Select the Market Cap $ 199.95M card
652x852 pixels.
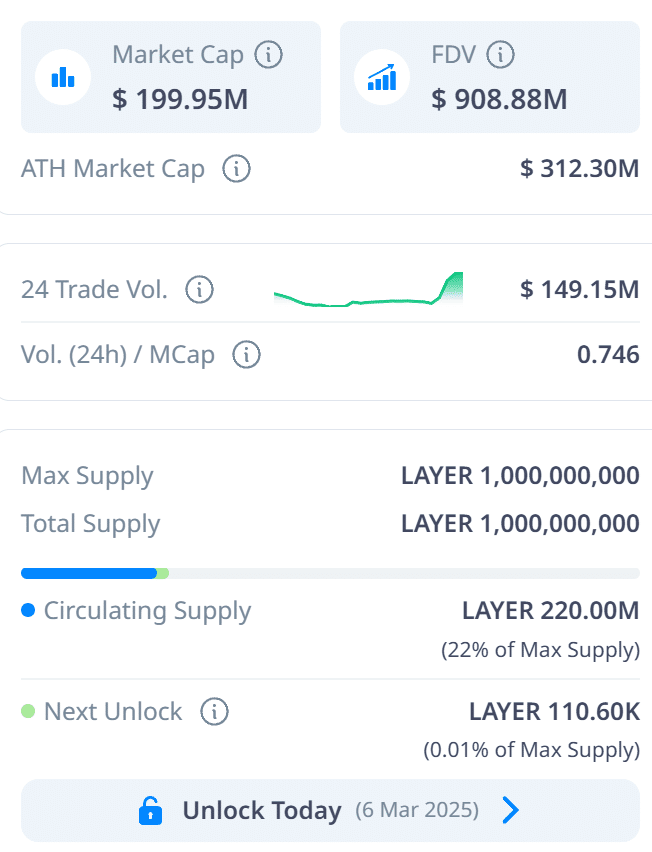[x=171, y=77]
